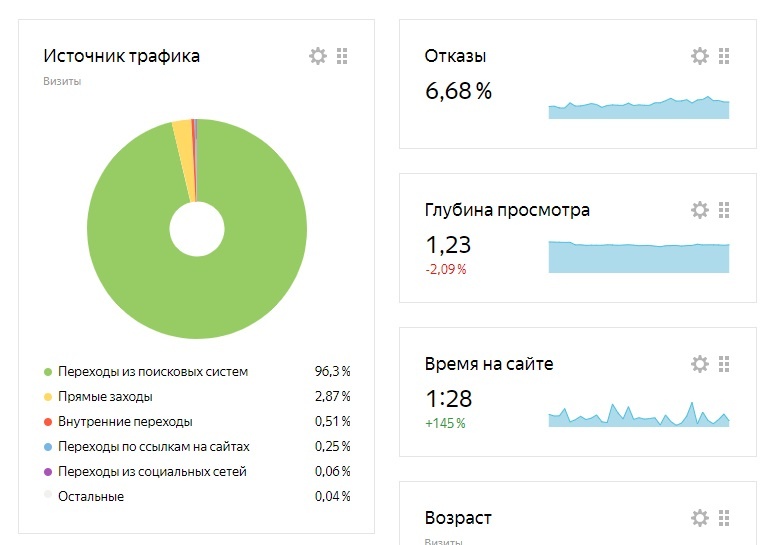Click grid handle icon of Отказы widget

pyautogui.click(x=724, y=56)
